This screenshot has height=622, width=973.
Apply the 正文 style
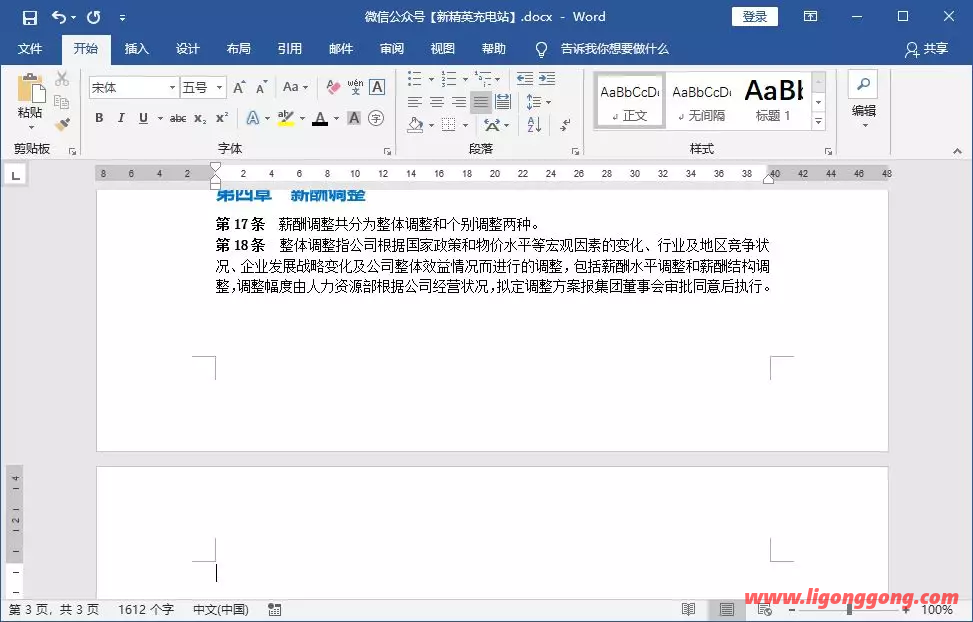[x=630, y=102]
